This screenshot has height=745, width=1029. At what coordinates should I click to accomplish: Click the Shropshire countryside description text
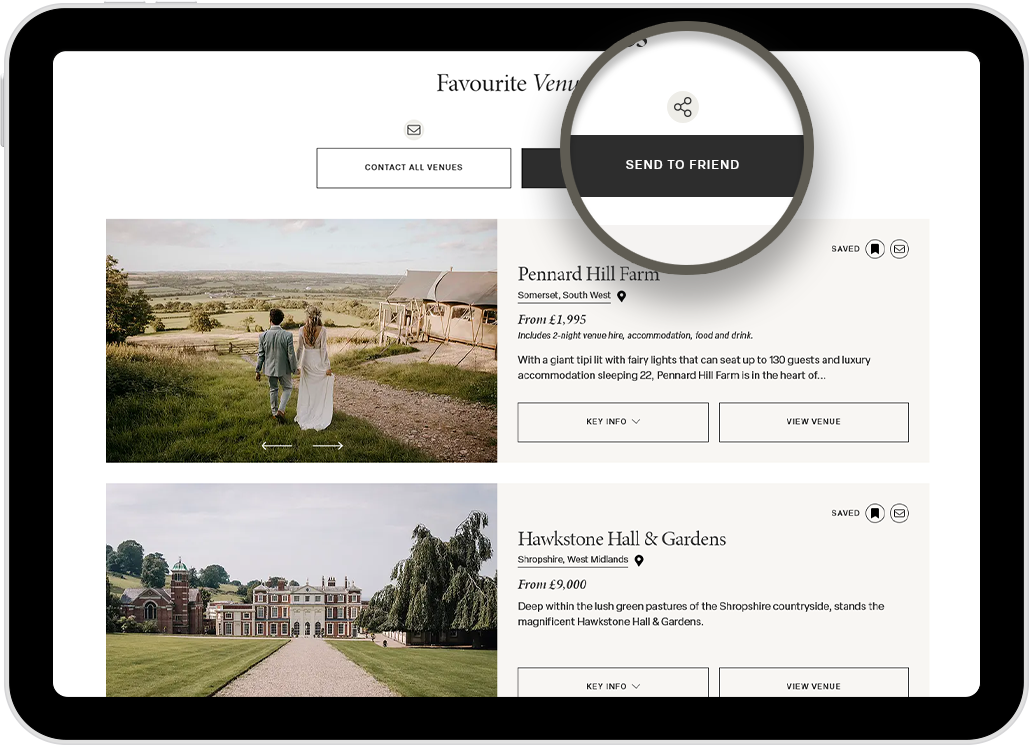tap(700, 614)
